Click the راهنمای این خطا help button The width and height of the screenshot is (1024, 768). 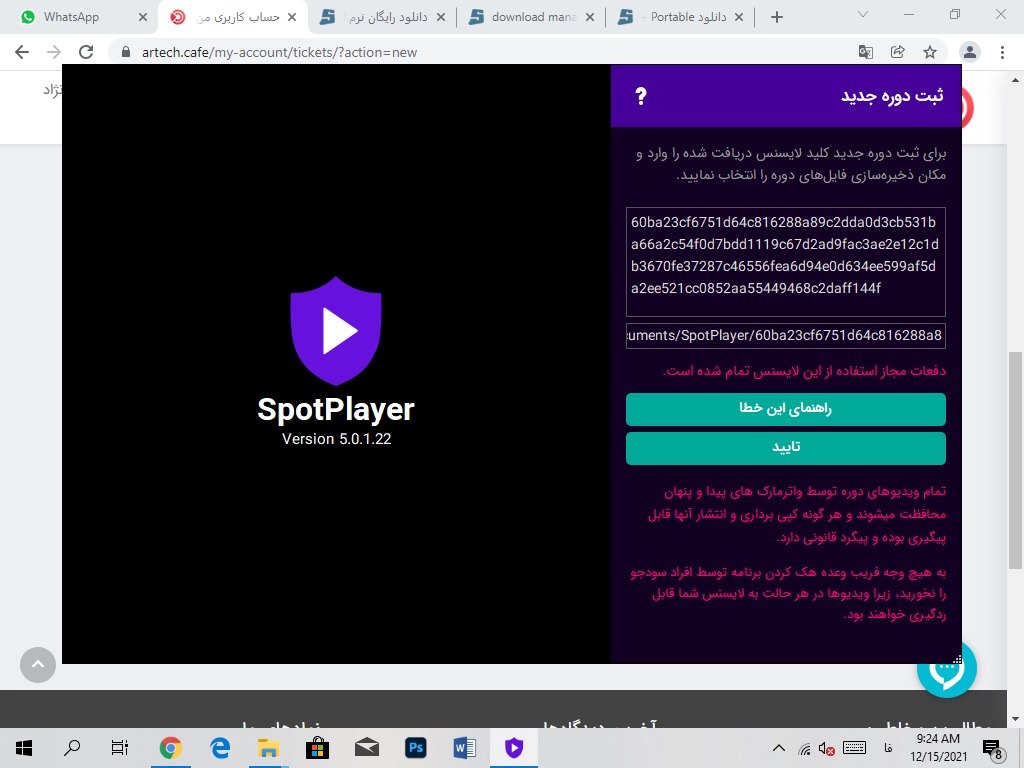tap(785, 409)
